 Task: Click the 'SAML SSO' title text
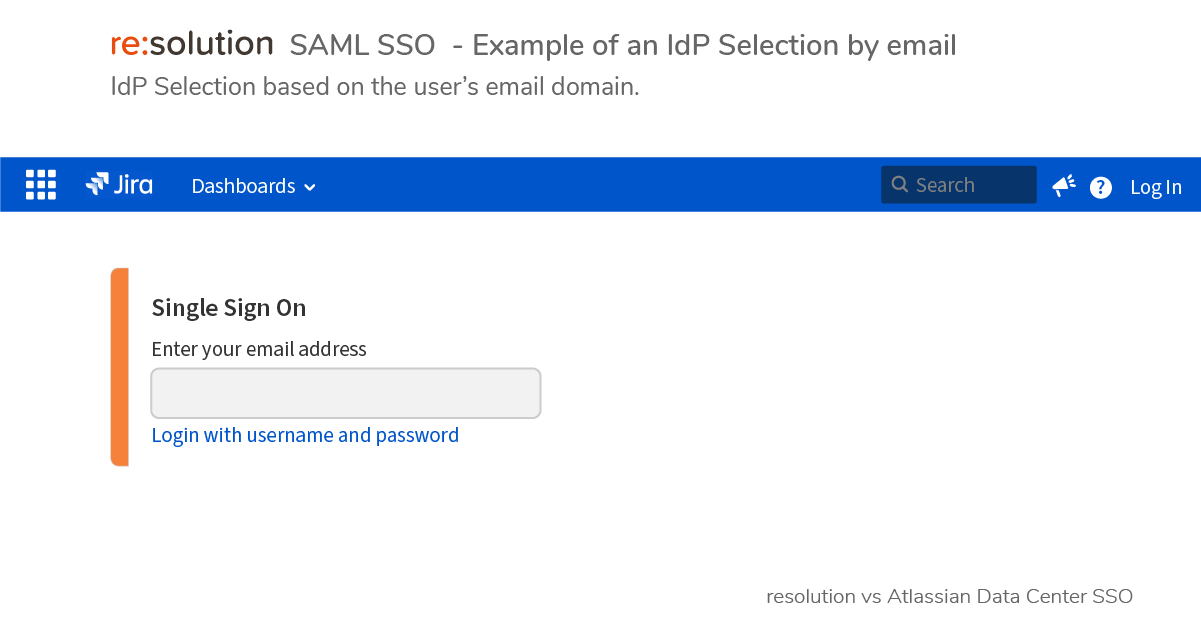[363, 45]
